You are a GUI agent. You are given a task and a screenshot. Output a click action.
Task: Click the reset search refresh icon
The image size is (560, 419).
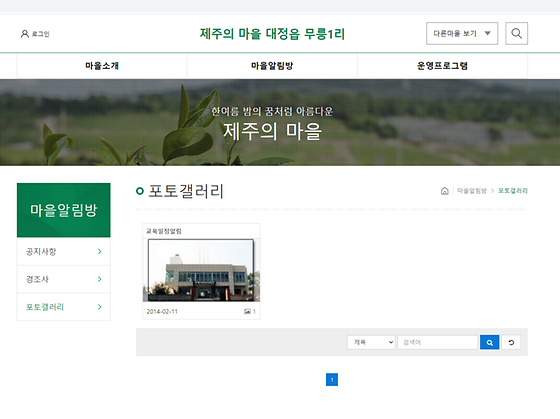point(511,342)
